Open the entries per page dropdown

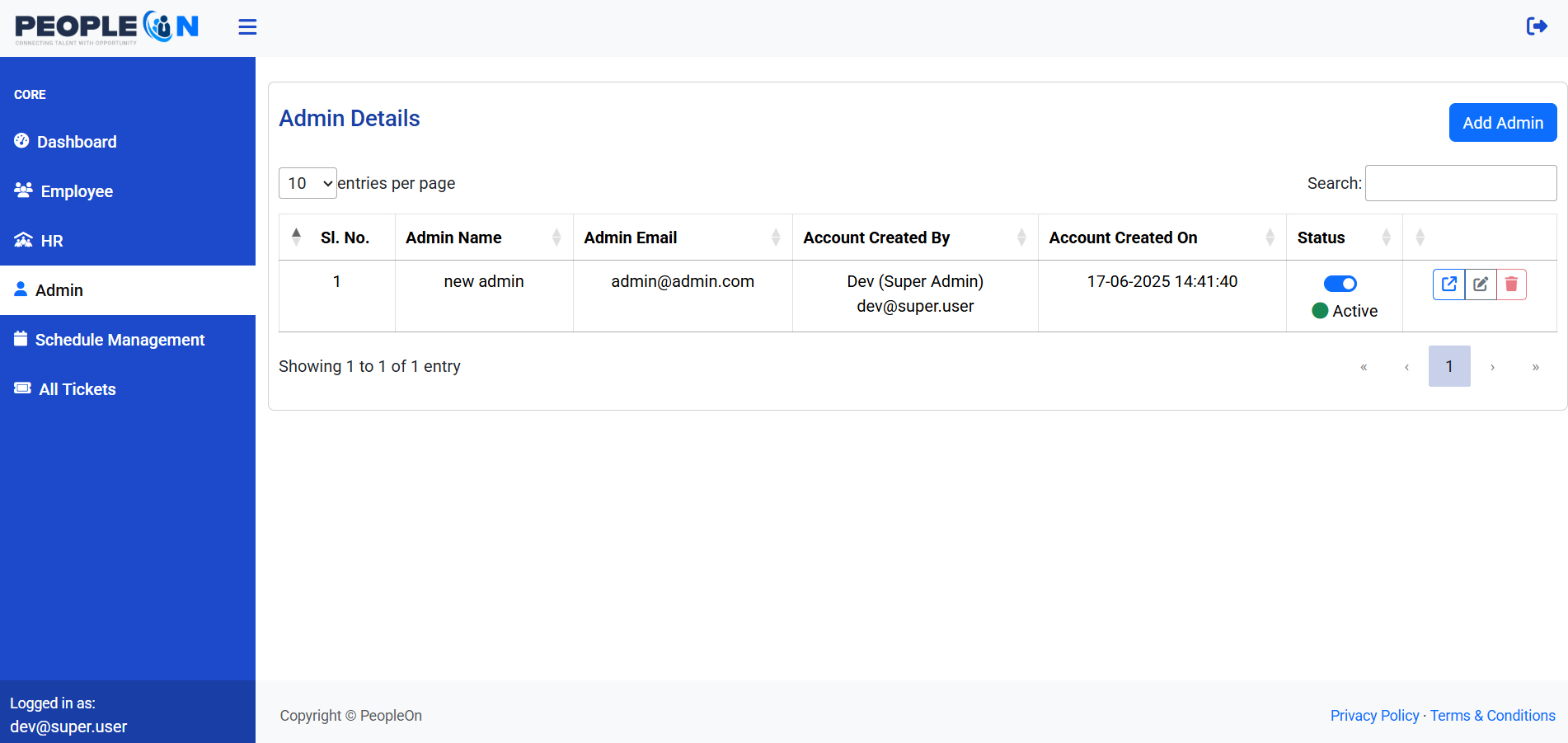pyautogui.click(x=307, y=183)
